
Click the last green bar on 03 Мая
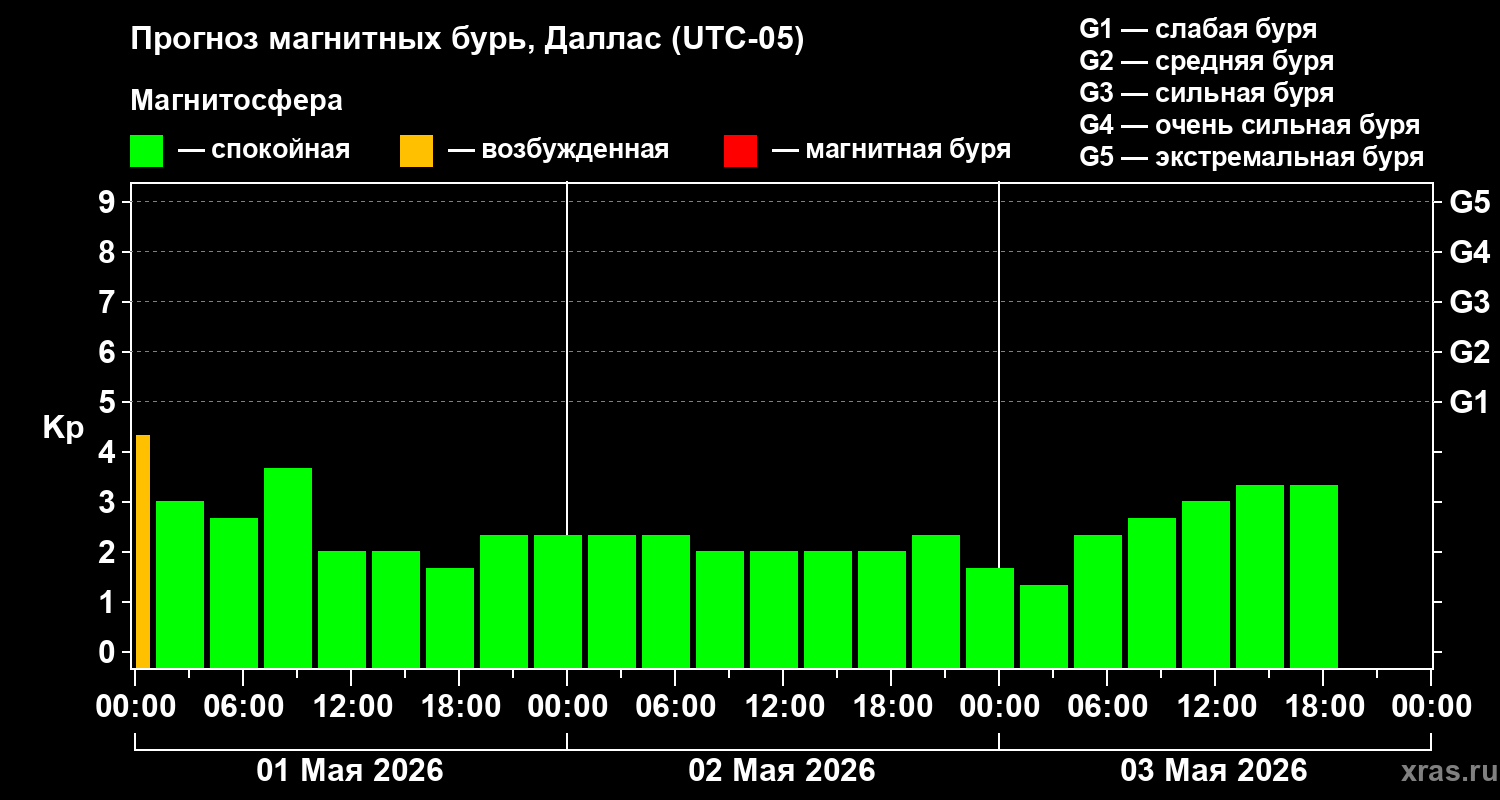coord(1314,576)
